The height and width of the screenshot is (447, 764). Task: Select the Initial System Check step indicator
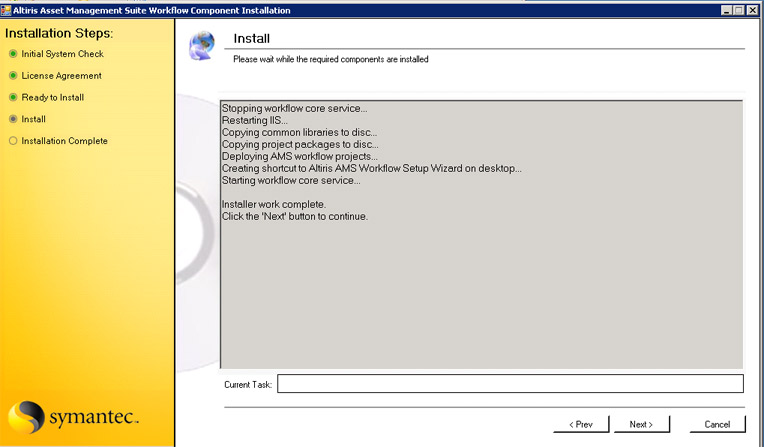(x=13, y=54)
